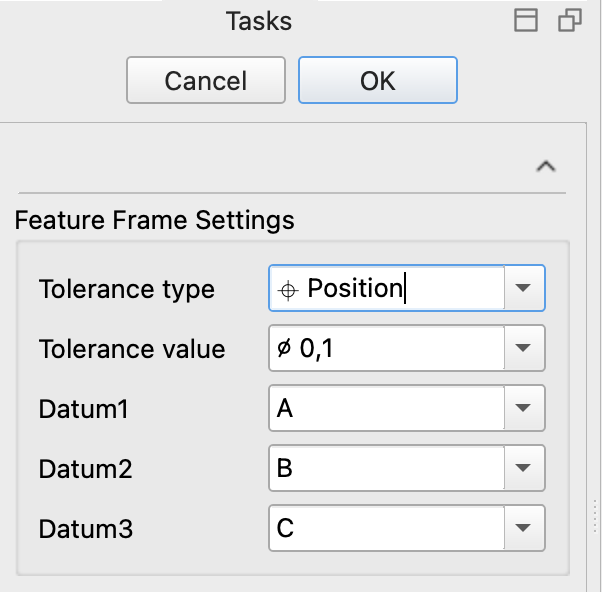Expand the Datum2 dropdown arrow
This screenshot has width=602, height=592.
[x=524, y=468]
